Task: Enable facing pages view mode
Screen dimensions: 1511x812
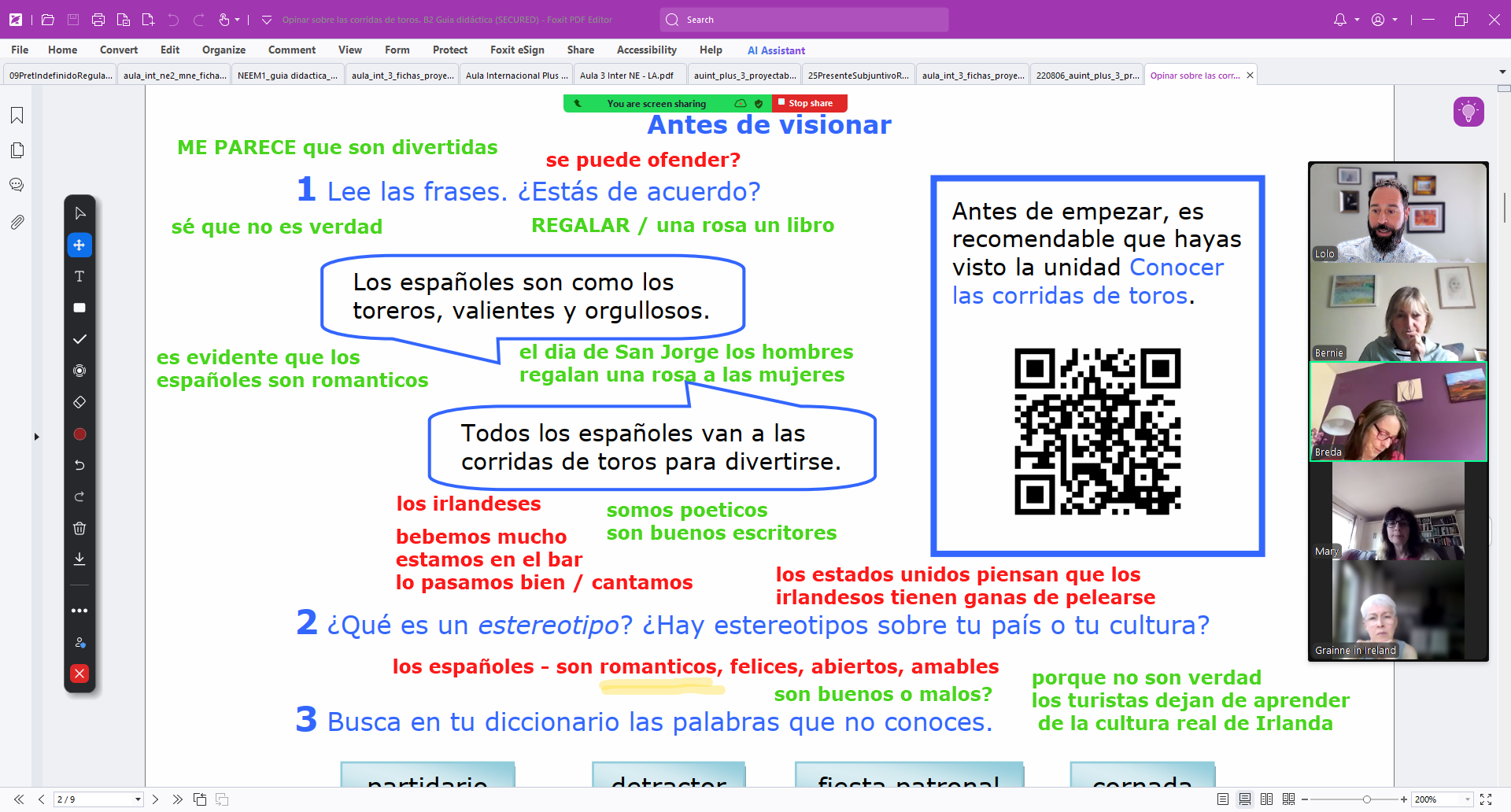Action: tap(1266, 799)
